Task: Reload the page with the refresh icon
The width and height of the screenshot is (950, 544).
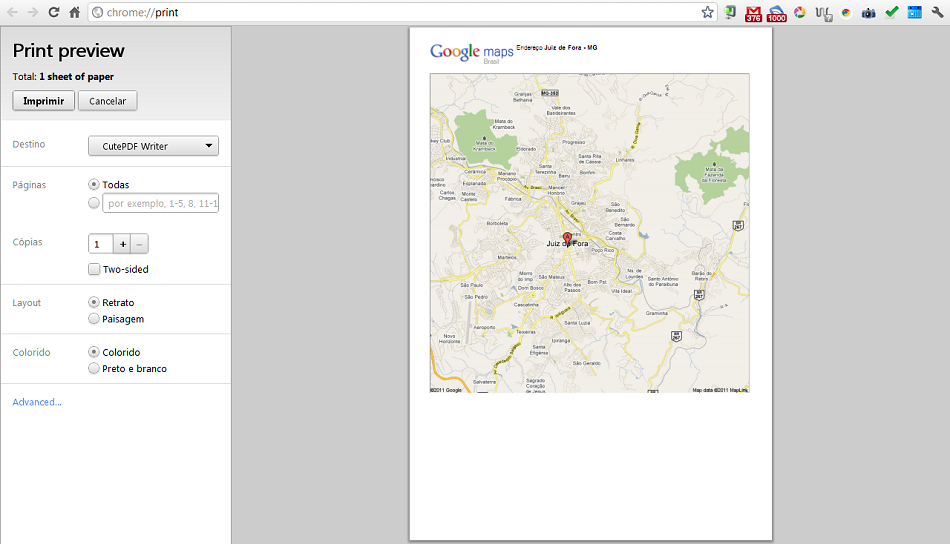Action: 53,12
